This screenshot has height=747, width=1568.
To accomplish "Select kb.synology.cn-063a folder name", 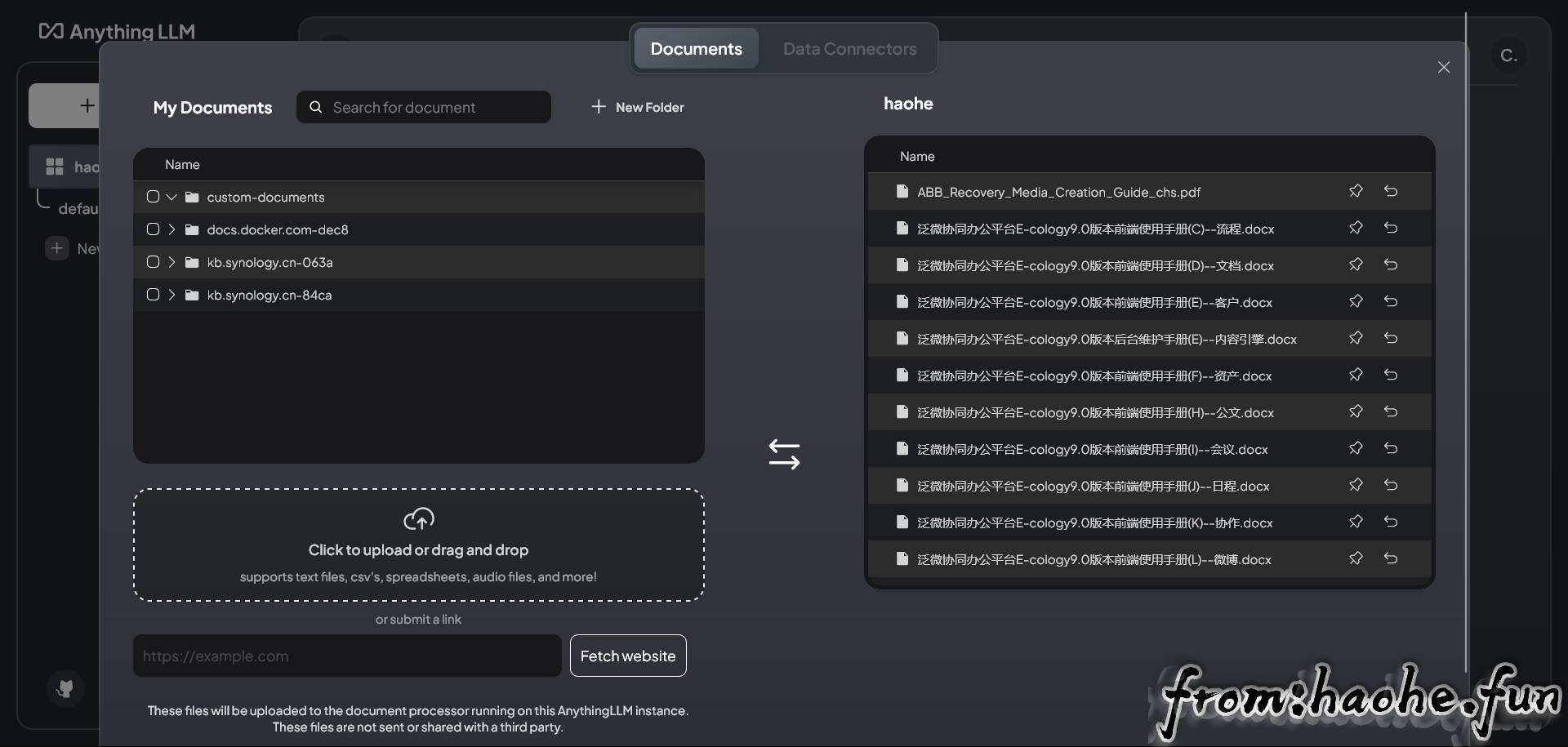I will [x=269, y=262].
